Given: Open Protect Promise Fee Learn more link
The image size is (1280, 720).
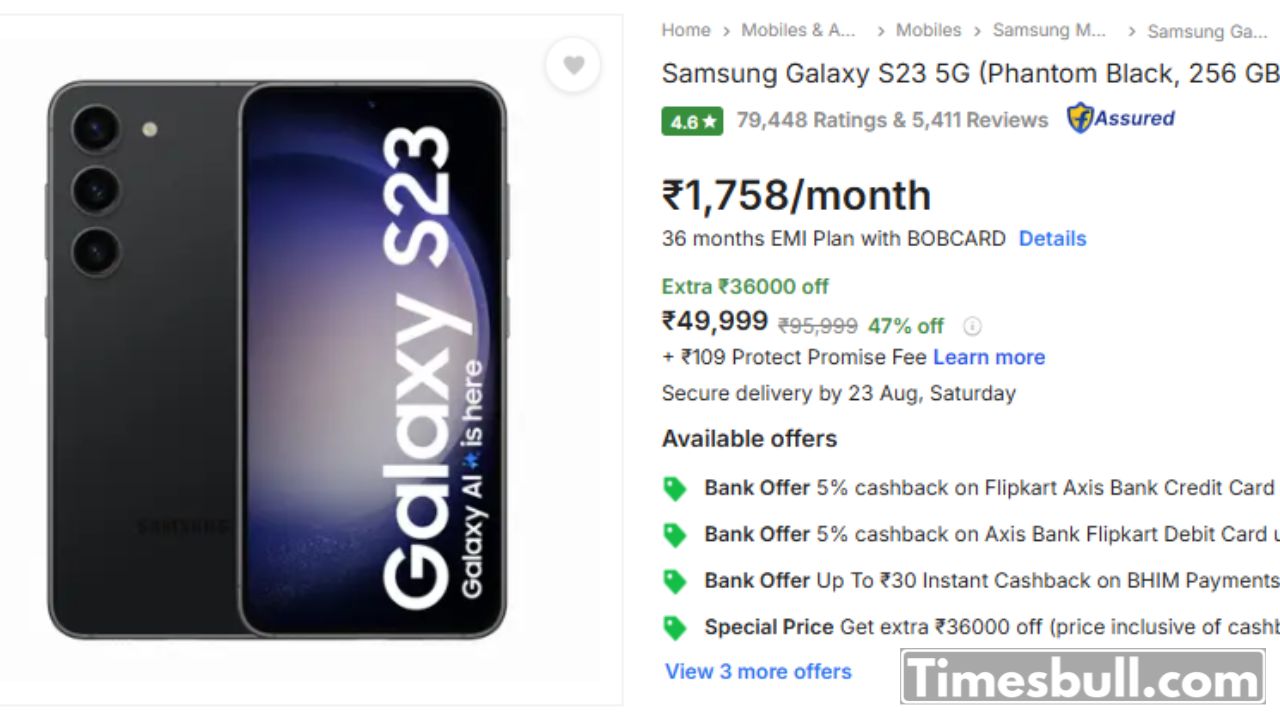Looking at the screenshot, I should [x=989, y=357].
